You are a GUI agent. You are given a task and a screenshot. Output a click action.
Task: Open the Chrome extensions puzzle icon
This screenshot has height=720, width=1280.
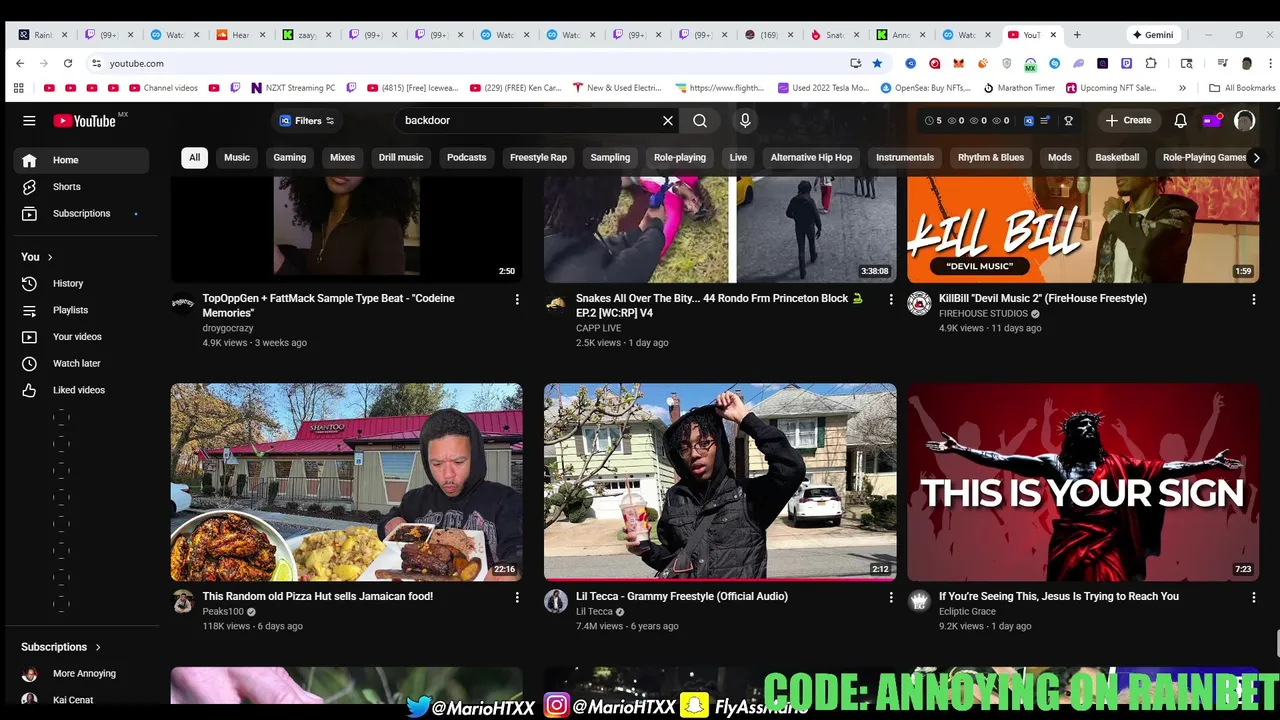point(1151,63)
